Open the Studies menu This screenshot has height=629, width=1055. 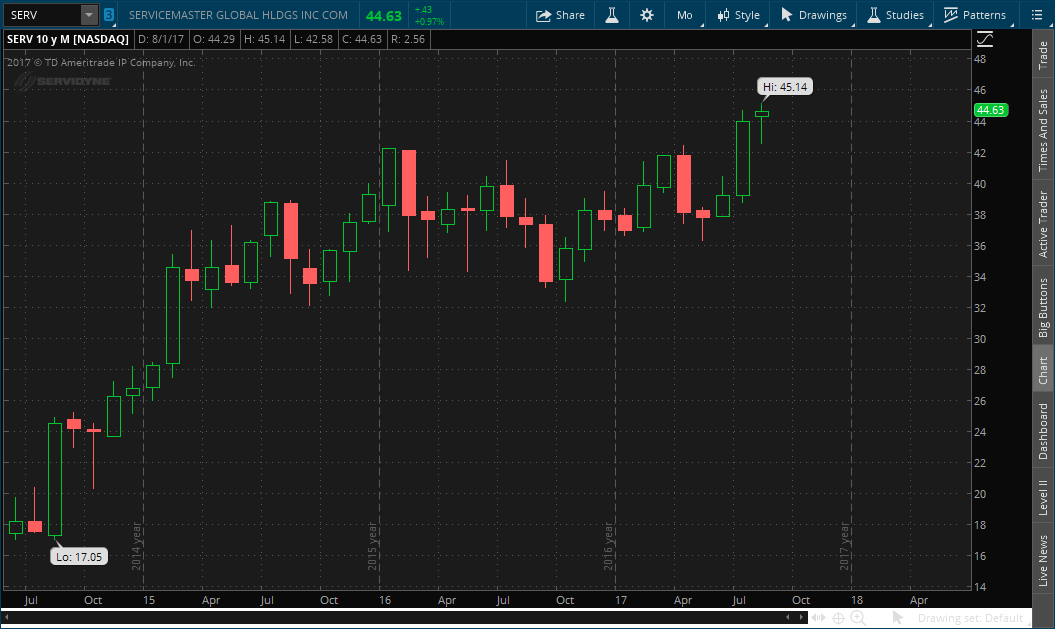(x=895, y=15)
